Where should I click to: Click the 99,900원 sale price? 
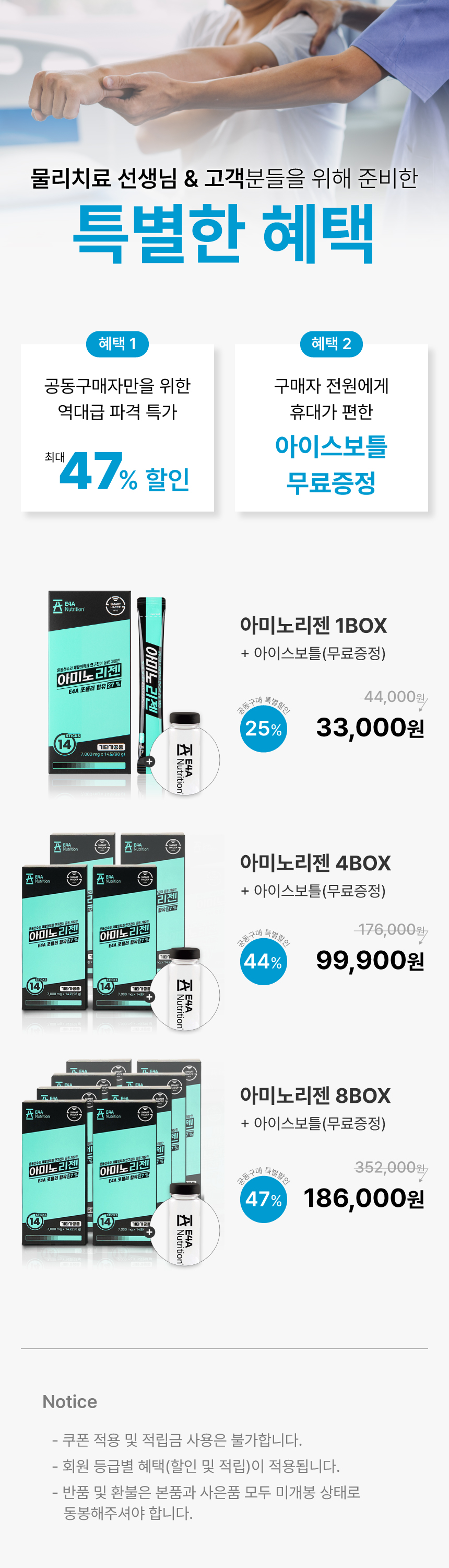click(370, 961)
